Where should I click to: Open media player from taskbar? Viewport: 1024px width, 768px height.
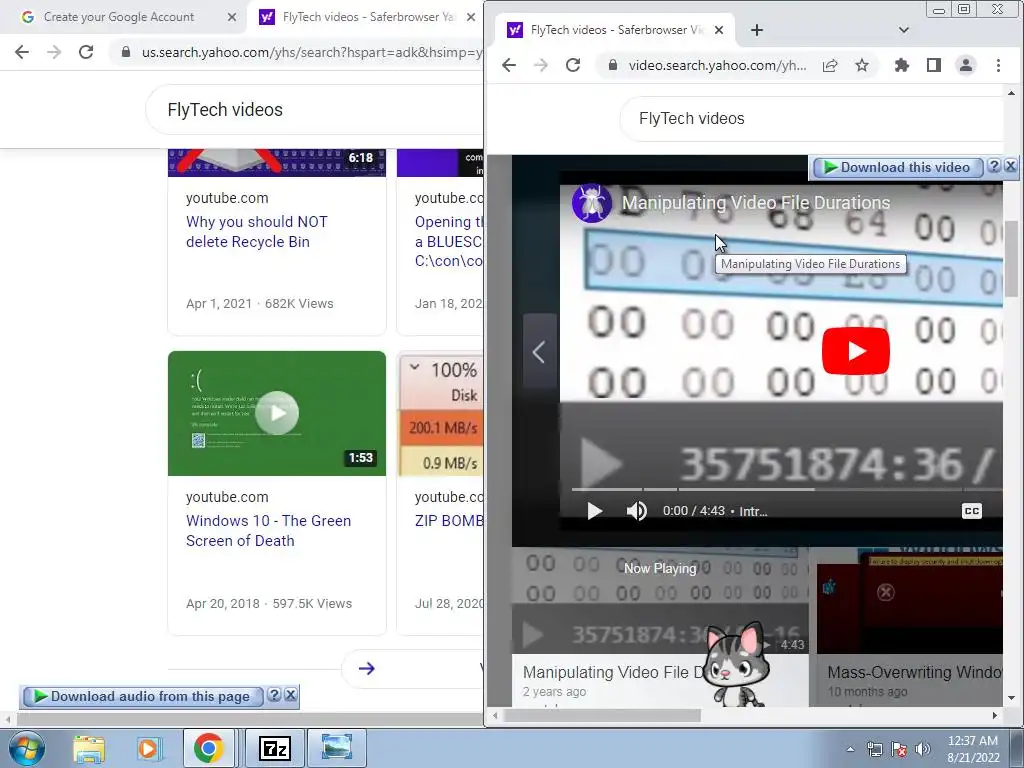point(148,748)
